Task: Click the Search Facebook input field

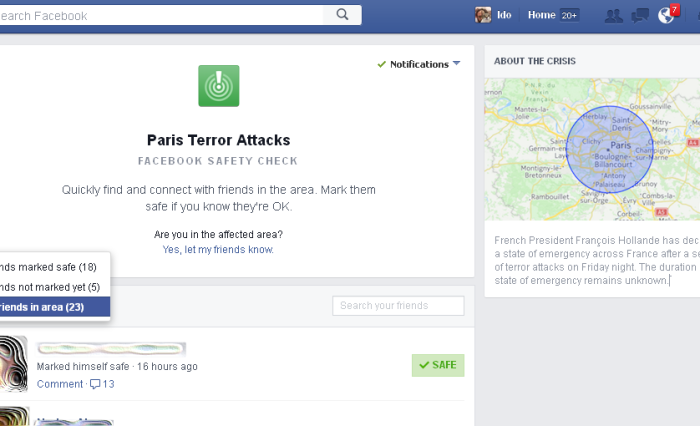Action: pos(161,15)
